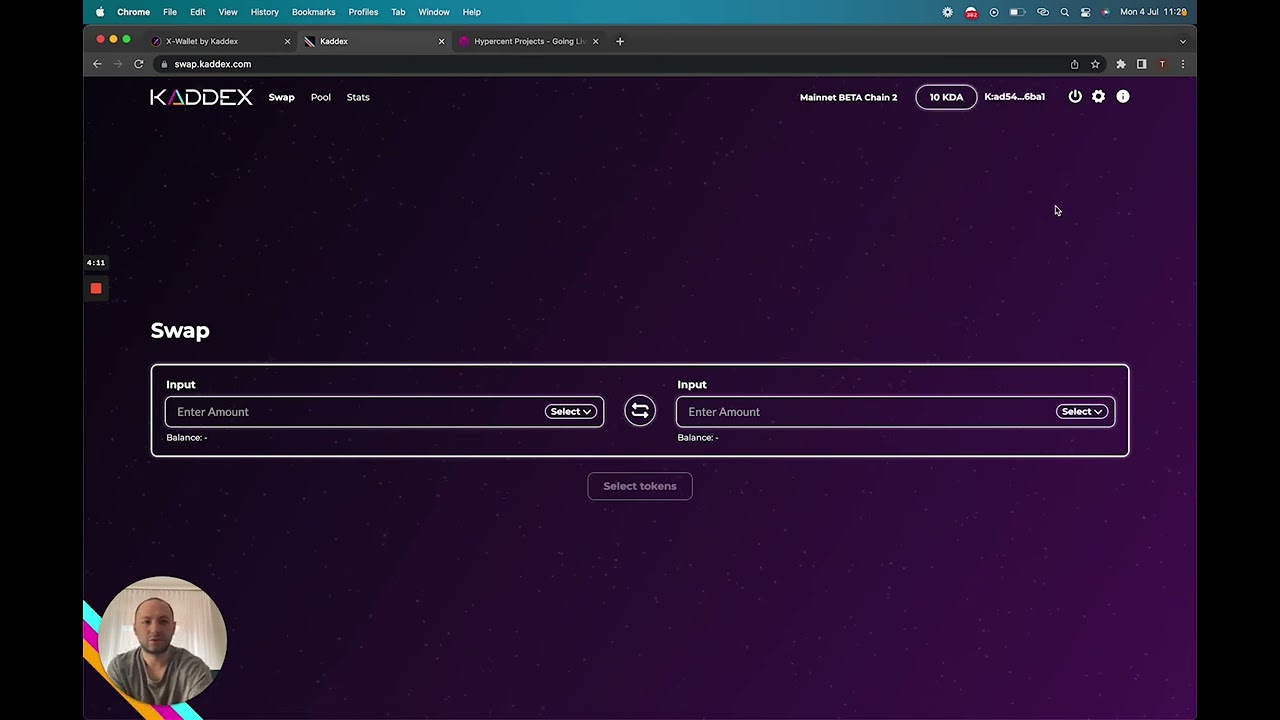Click the Select tokens button
The height and width of the screenshot is (720, 1280).
[640, 486]
